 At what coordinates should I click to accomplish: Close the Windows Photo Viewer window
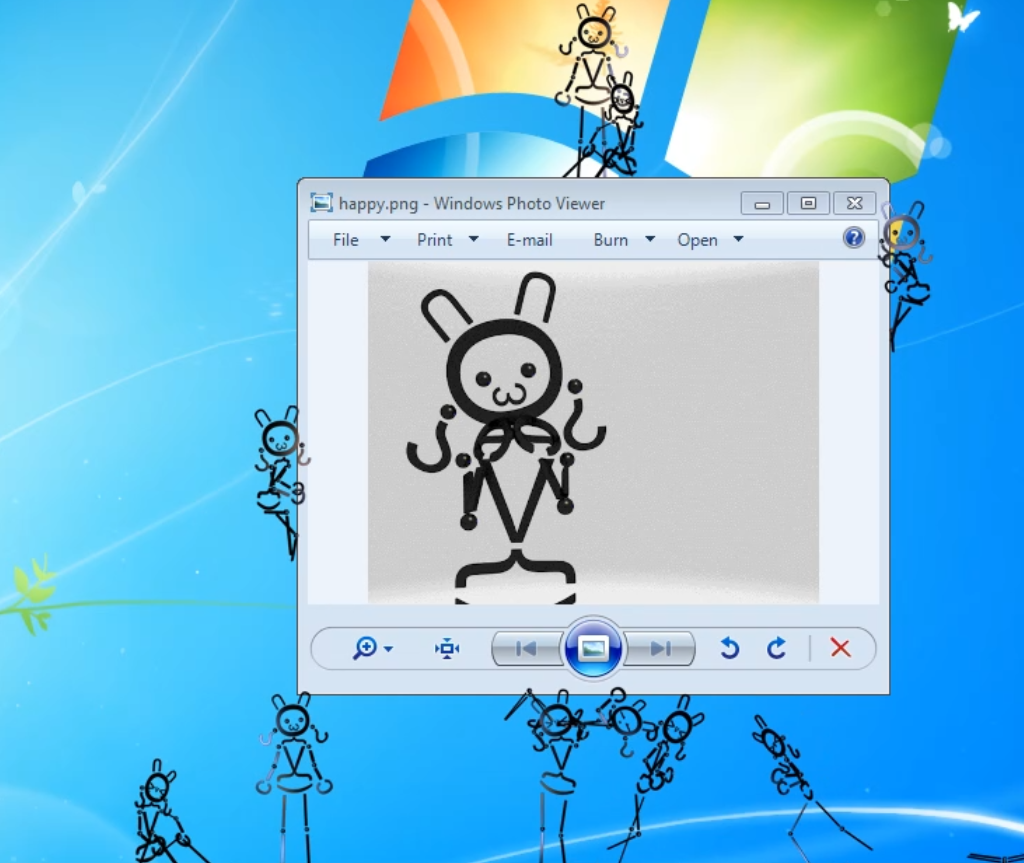coord(855,204)
